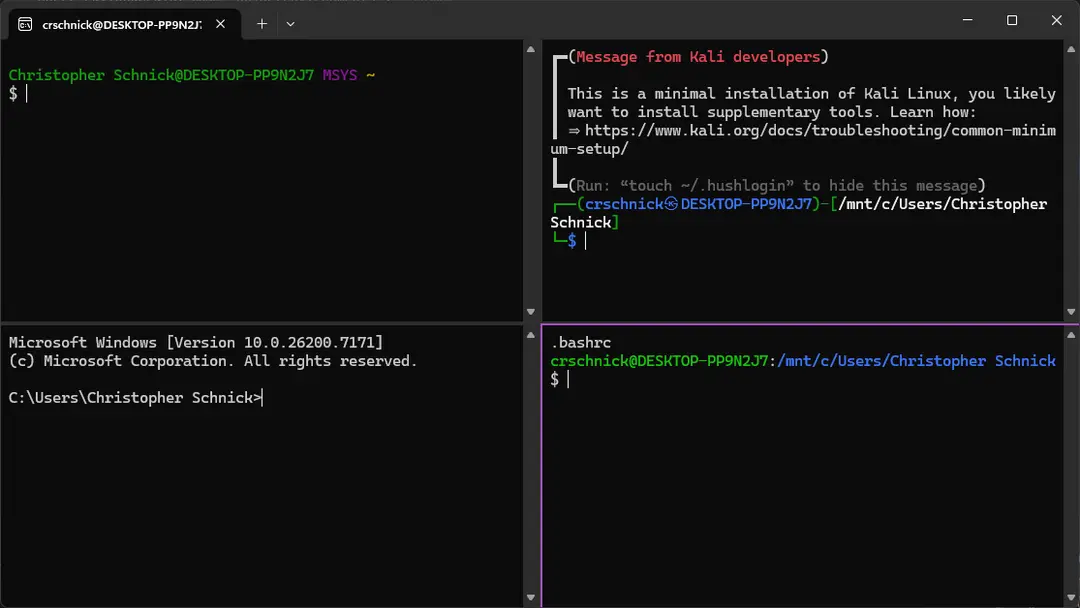Minimize the Windows Terminal window

click(x=967, y=20)
